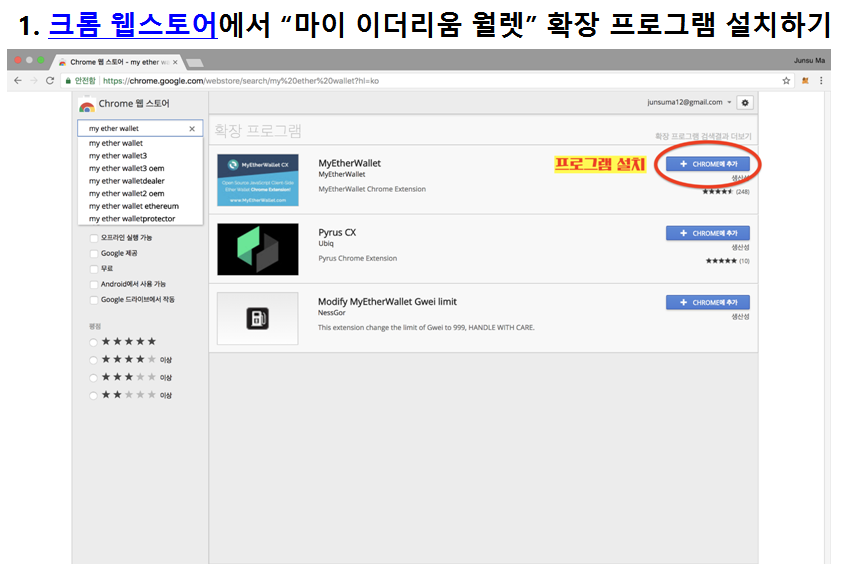Click the browser back arrow
The width and height of the screenshot is (862, 565).
tap(18, 81)
